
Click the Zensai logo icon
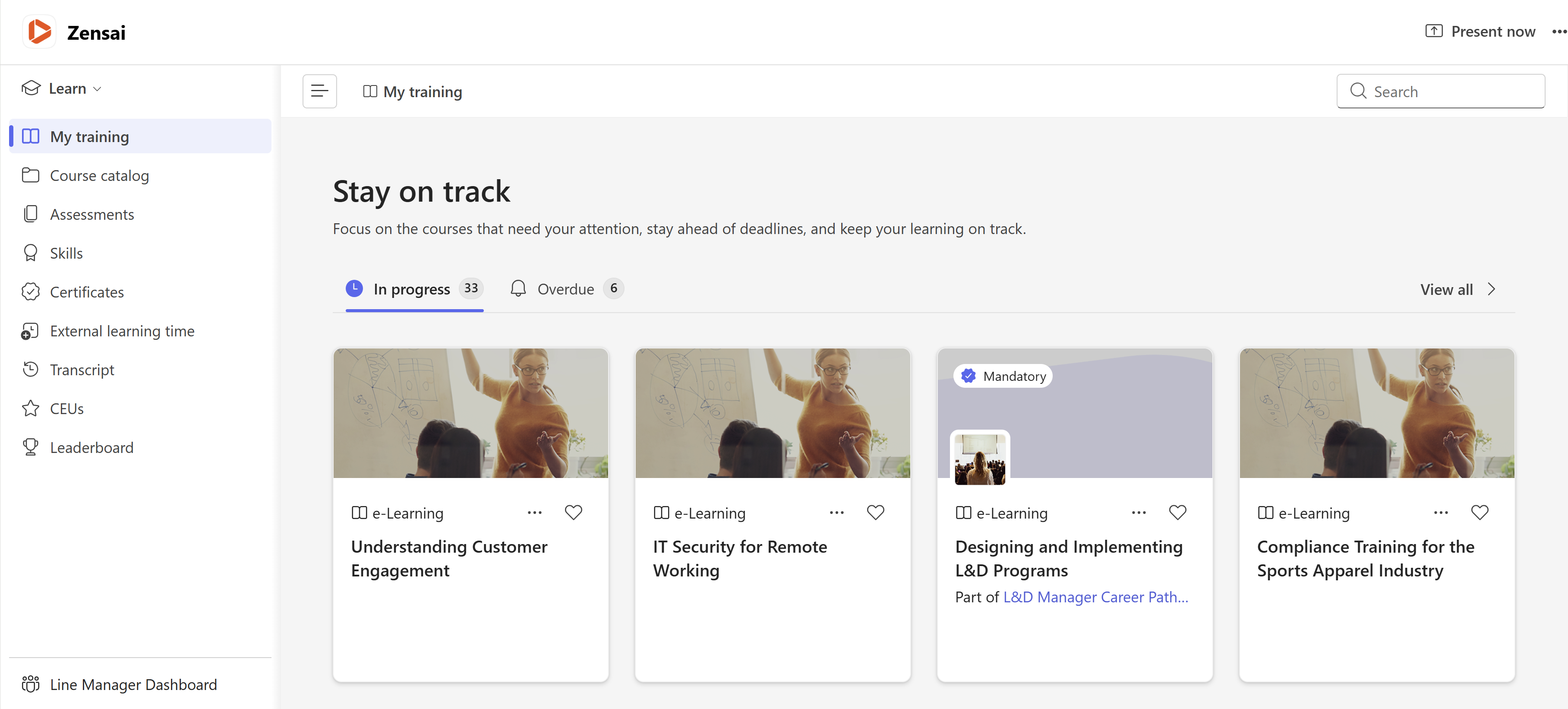click(x=40, y=32)
